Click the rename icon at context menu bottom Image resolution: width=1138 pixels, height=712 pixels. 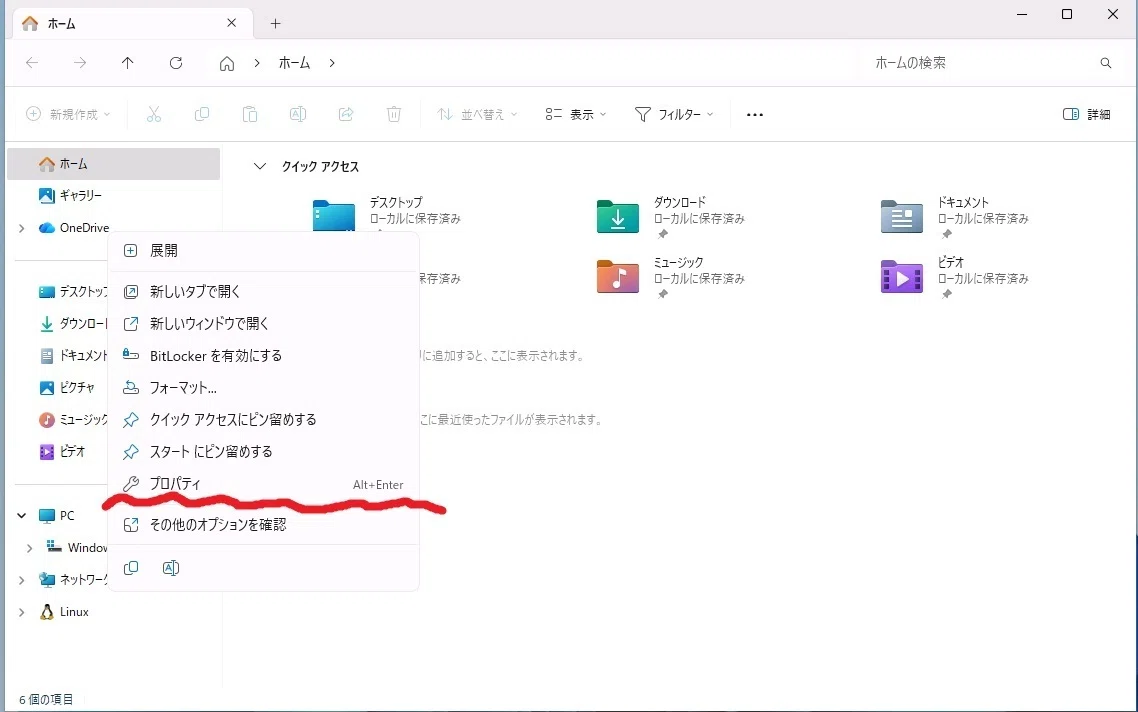coord(171,568)
